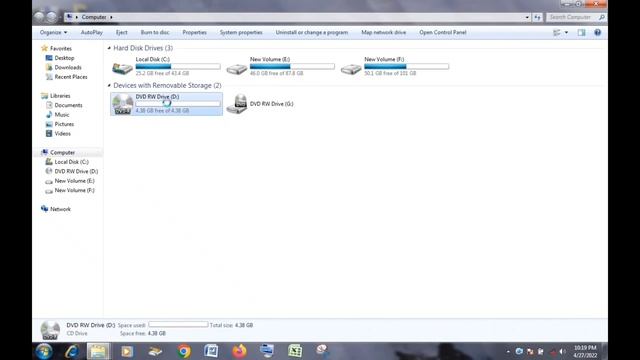The image size is (640, 360).
Task: Click Eject in the toolbar
Action: click(x=122, y=32)
